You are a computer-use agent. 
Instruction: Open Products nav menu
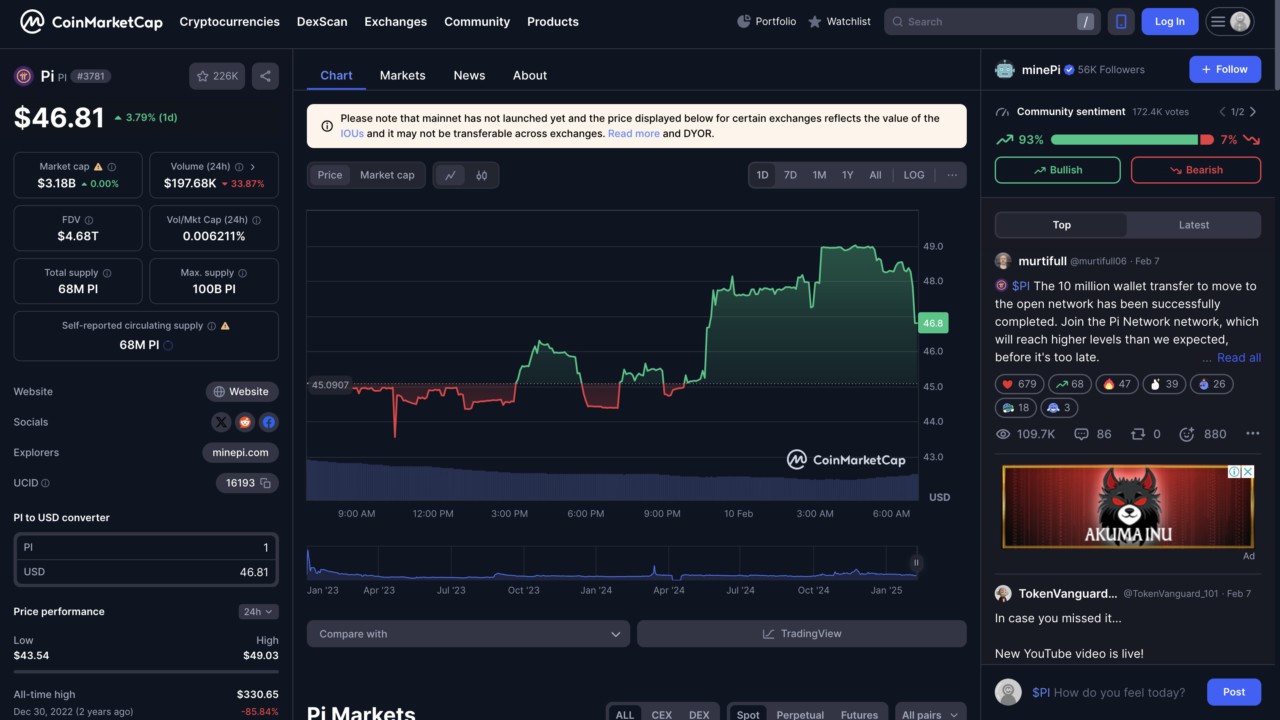(x=553, y=21)
